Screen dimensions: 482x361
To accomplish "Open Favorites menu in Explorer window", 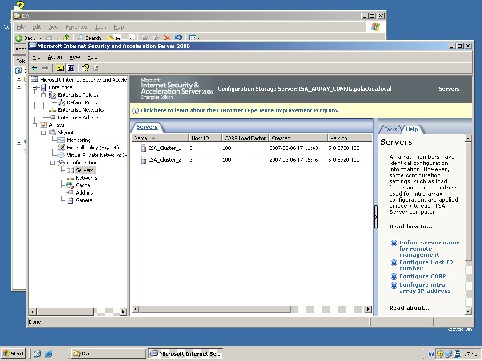I will point(76,27).
